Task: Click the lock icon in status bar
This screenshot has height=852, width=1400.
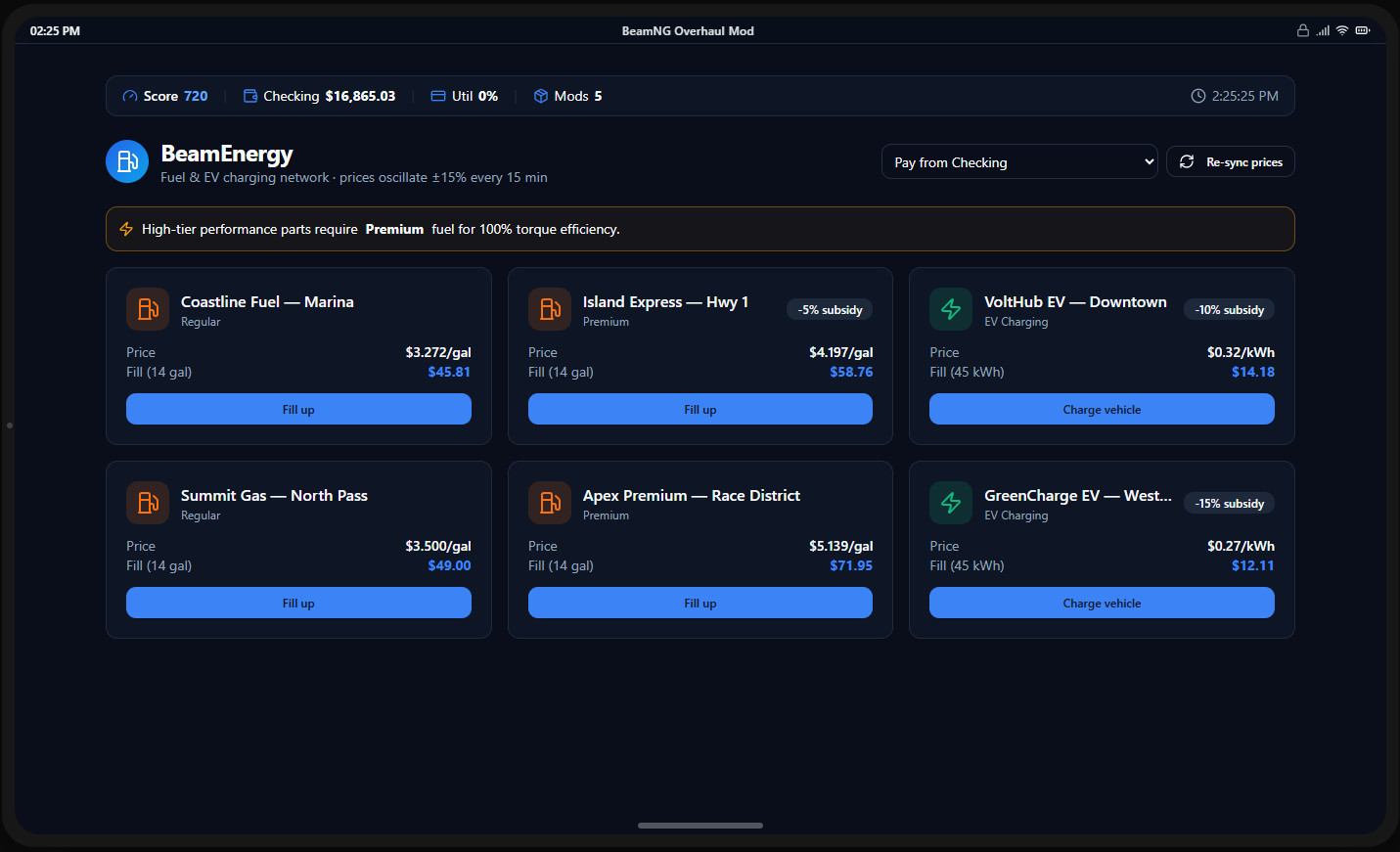Action: pos(1303,30)
